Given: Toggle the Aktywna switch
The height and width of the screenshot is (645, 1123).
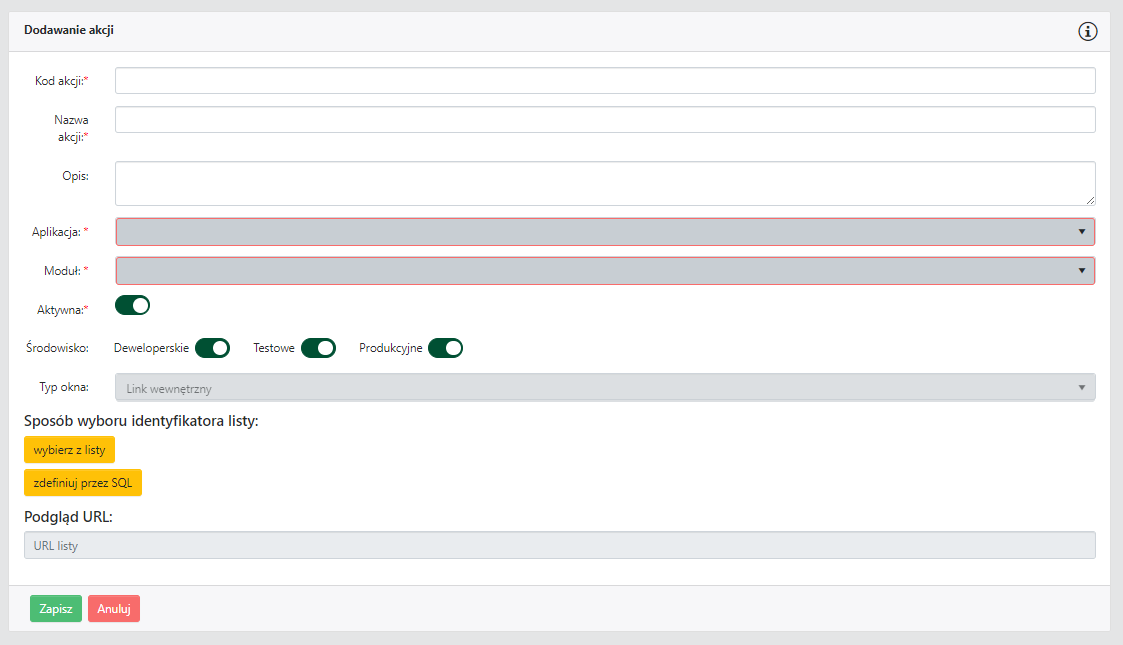Looking at the screenshot, I should click(133, 305).
